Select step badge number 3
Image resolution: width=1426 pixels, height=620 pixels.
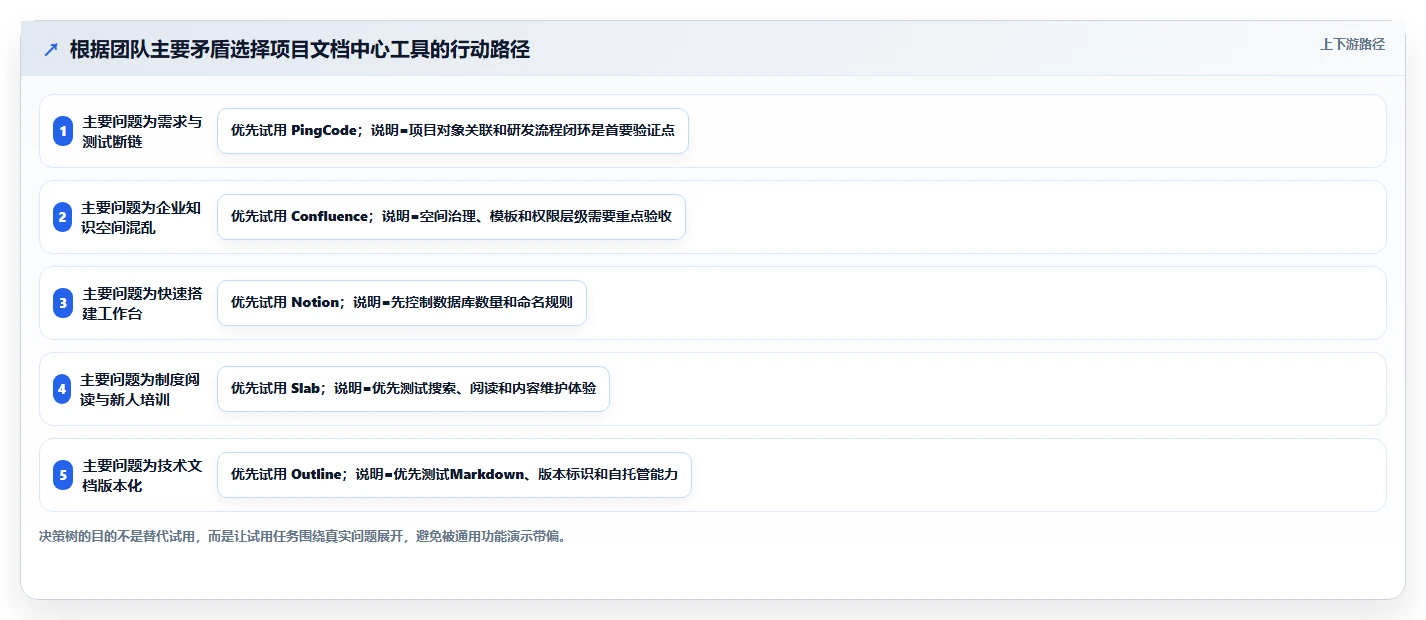[63, 303]
